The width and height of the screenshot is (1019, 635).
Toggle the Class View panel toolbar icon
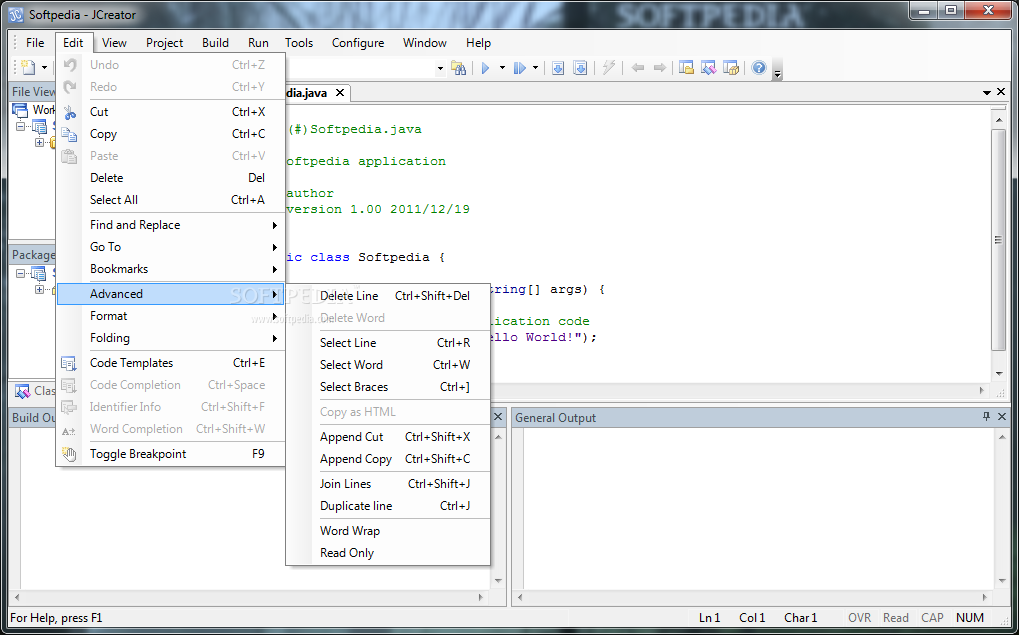[x=708, y=68]
